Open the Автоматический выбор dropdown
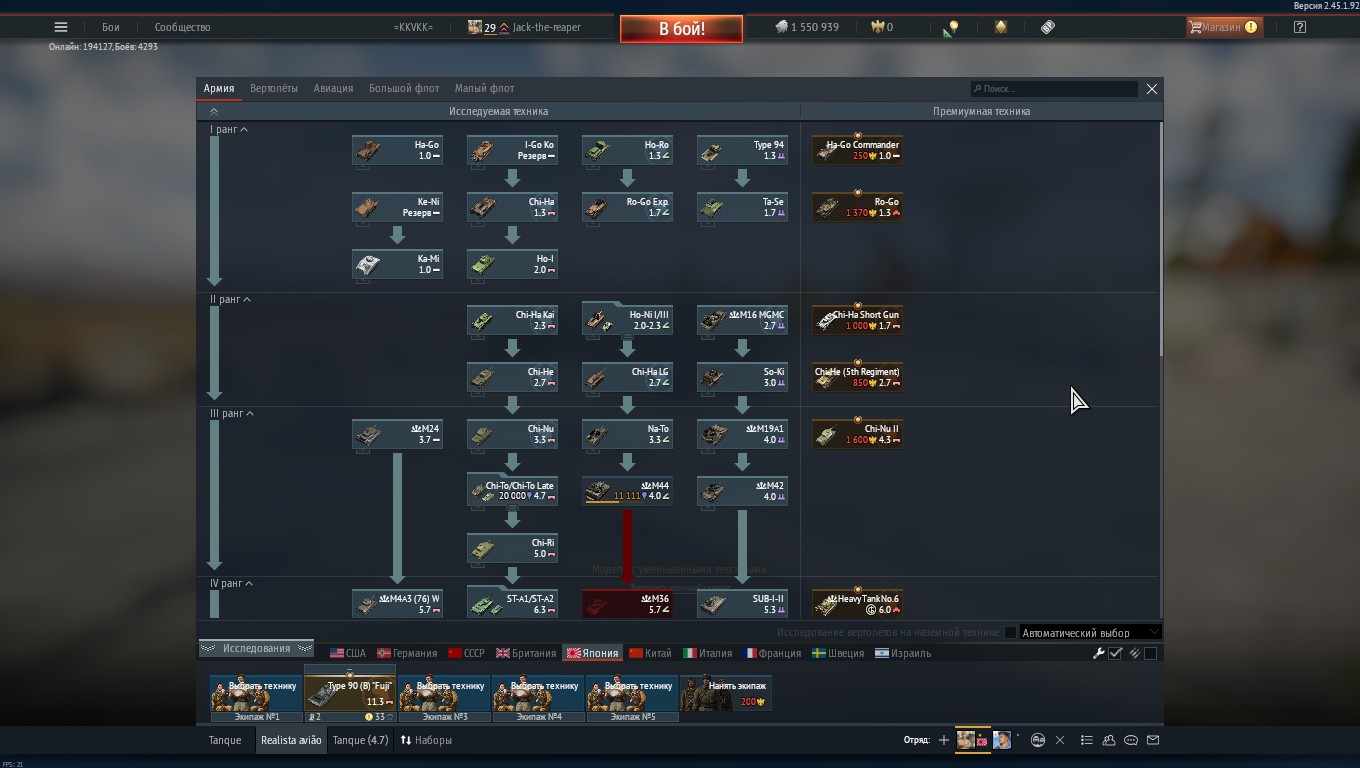The height and width of the screenshot is (768, 1360). [x=1089, y=632]
